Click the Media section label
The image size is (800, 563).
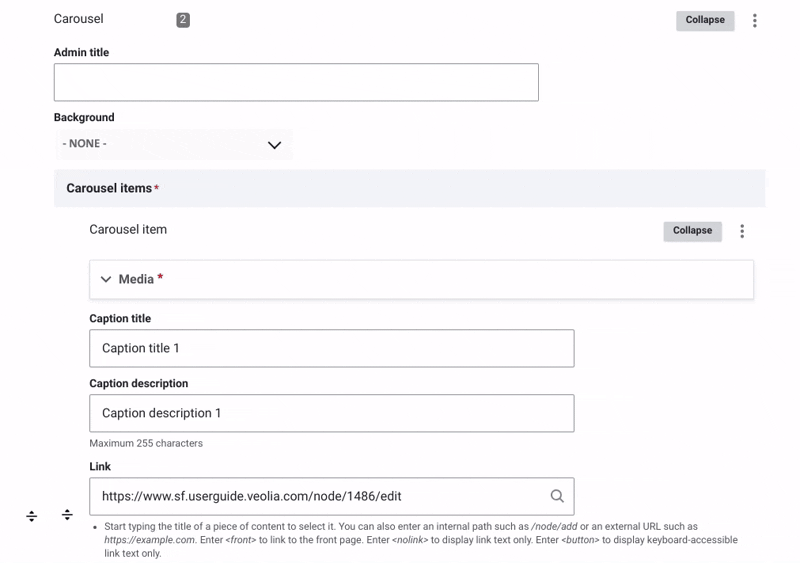[136, 280]
